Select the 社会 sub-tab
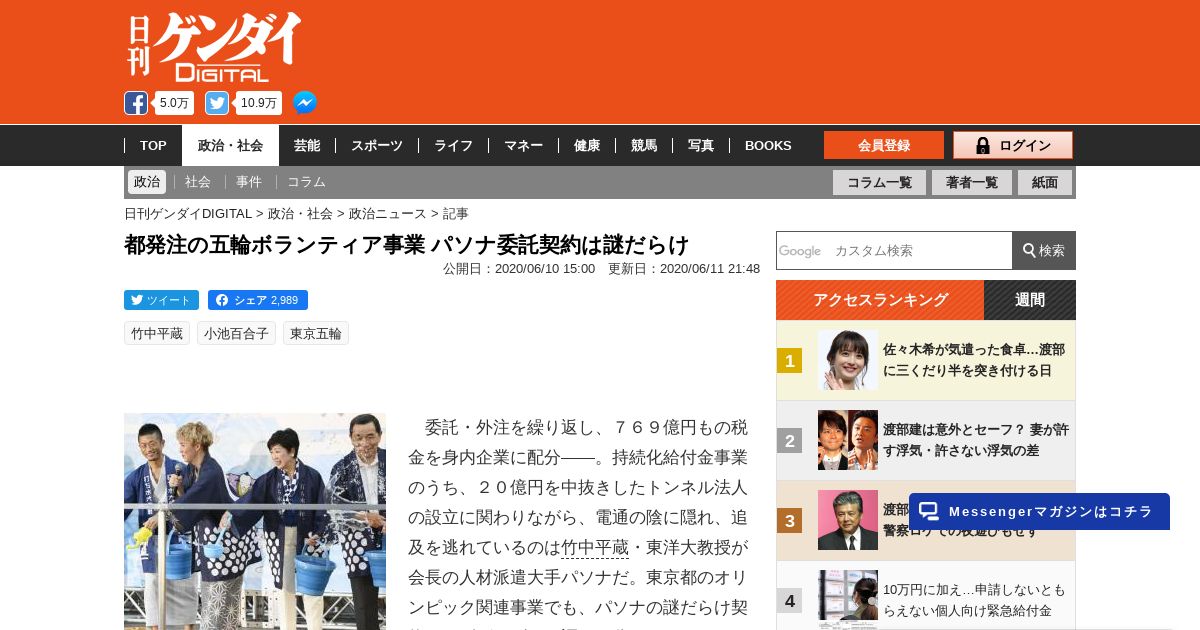The height and width of the screenshot is (630, 1200). point(198,182)
